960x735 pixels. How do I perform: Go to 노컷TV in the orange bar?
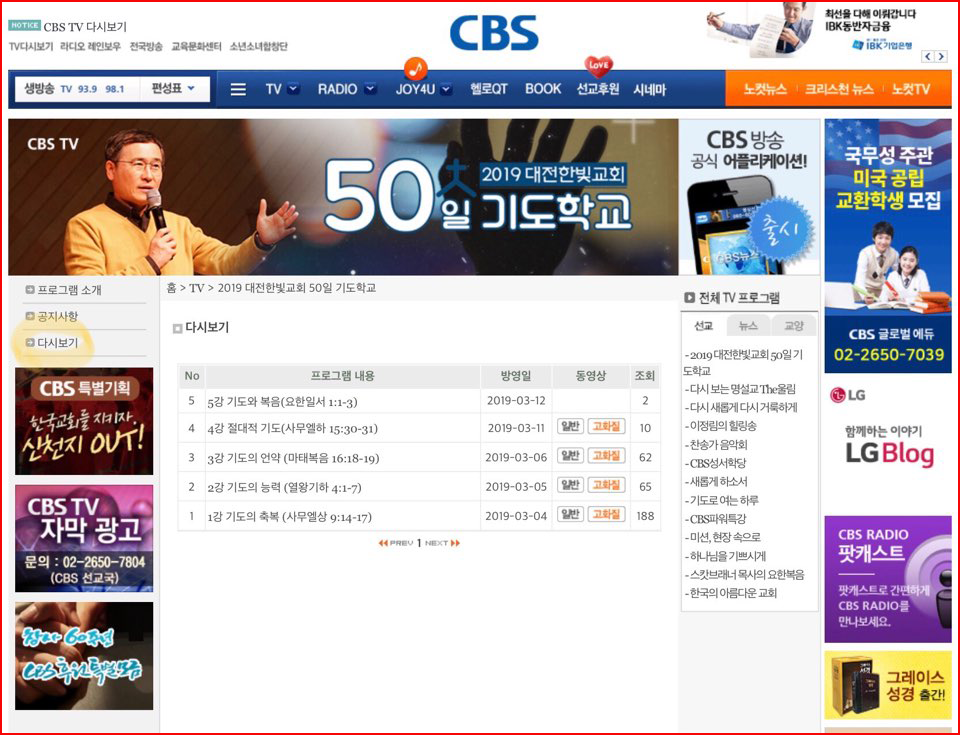click(910, 89)
